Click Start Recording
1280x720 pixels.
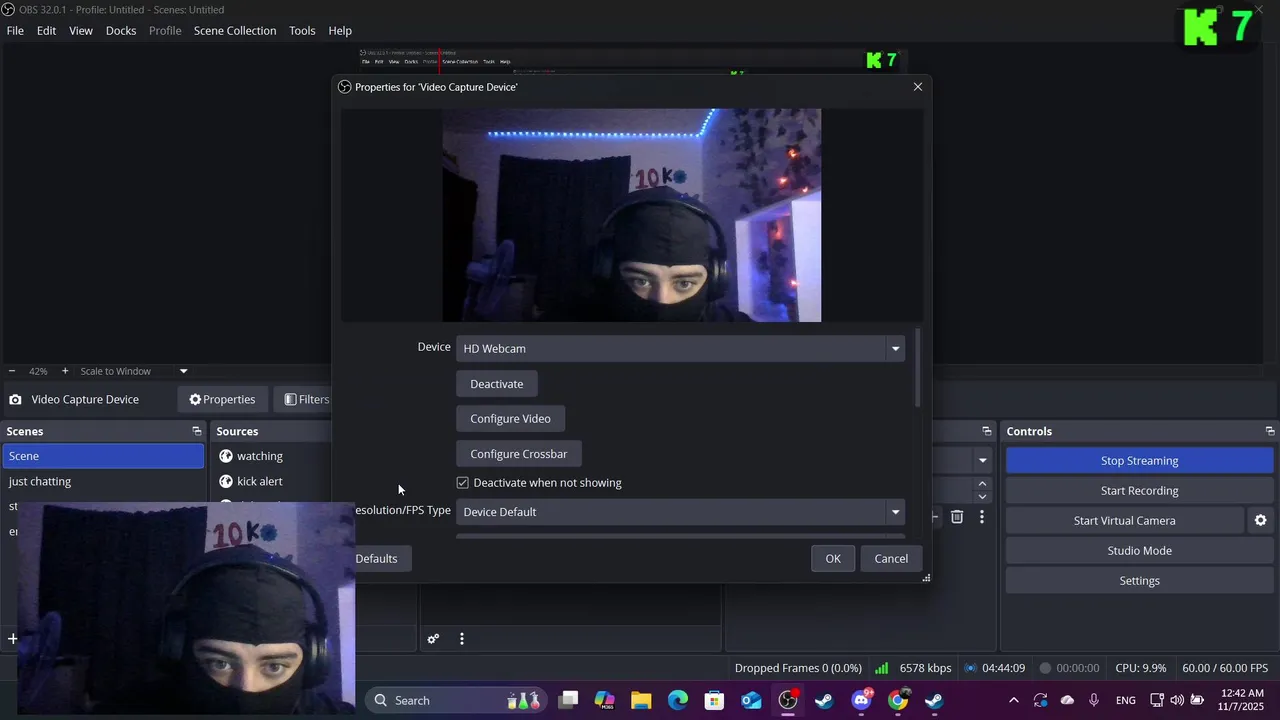coord(1139,491)
